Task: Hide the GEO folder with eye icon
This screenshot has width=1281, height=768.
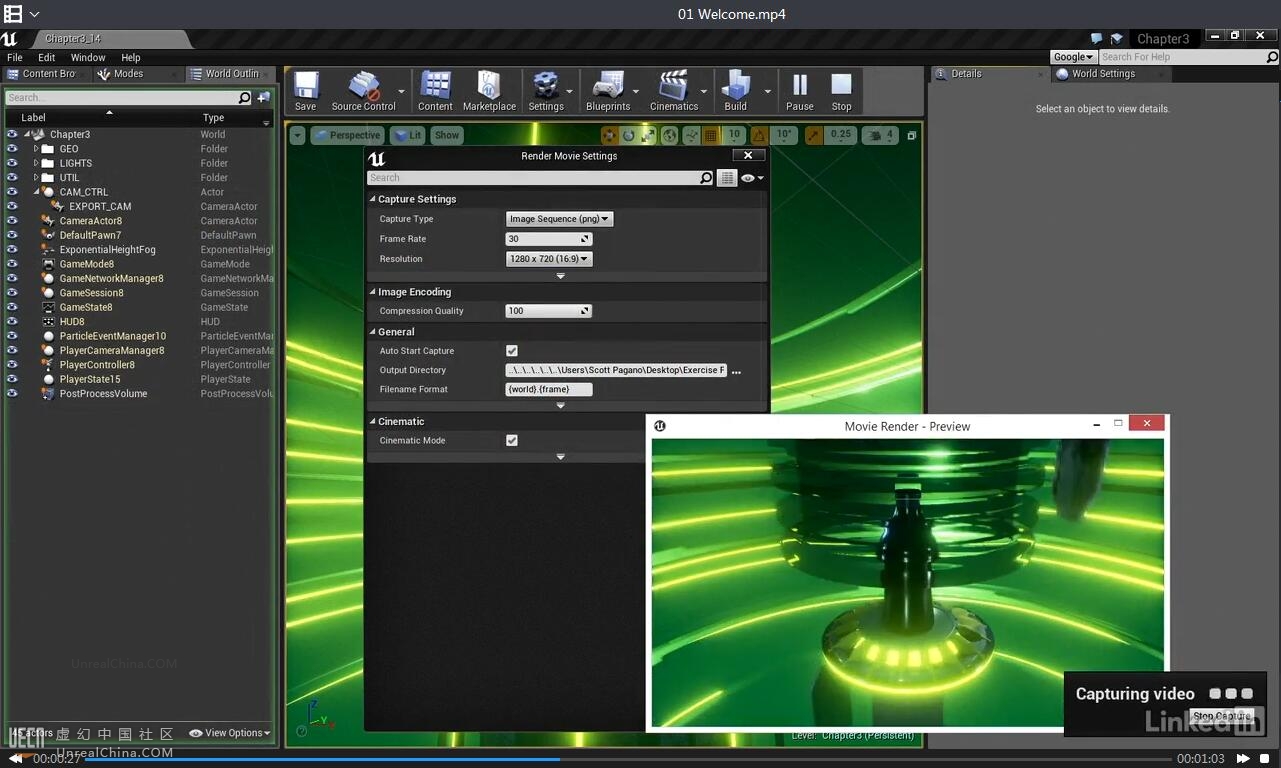Action: click(12, 149)
